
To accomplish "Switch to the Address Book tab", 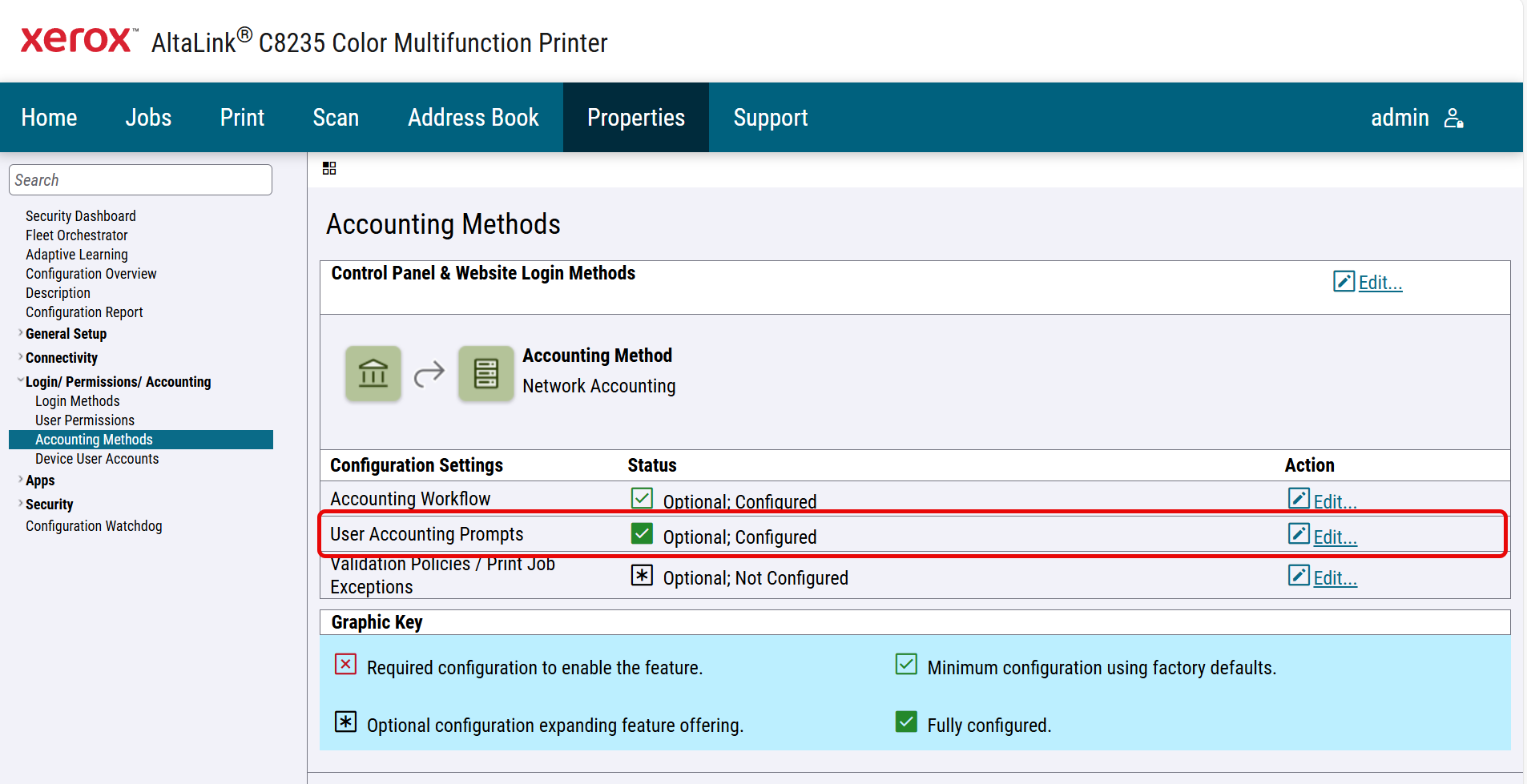I will 473,118.
